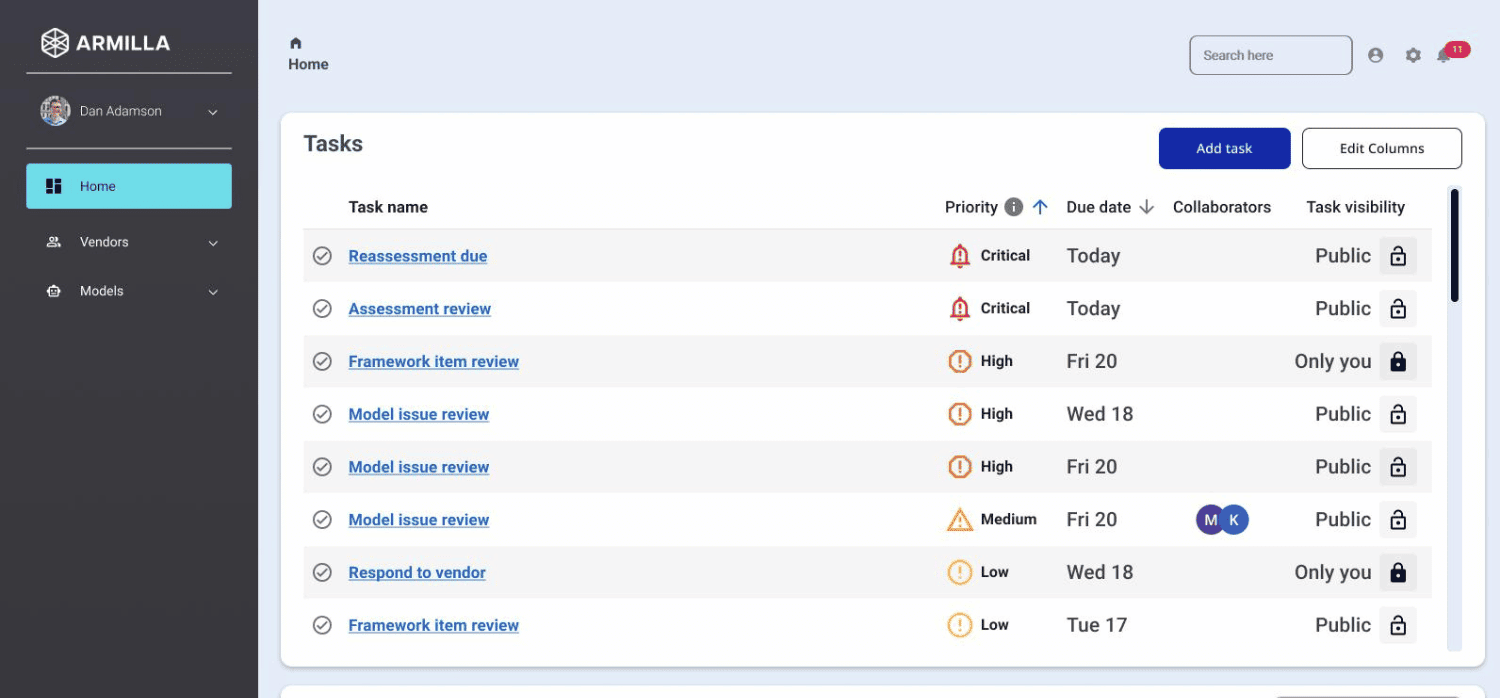The image size is (1500, 698).
Task: Select Home in the sidebar
Action: pyautogui.click(x=129, y=186)
